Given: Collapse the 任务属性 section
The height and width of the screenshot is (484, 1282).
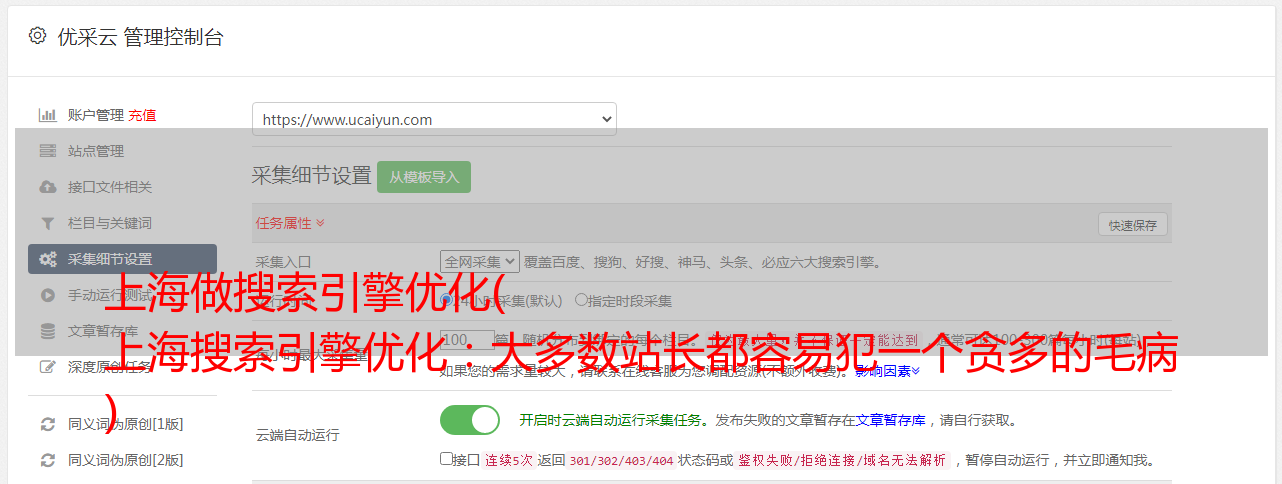Looking at the screenshot, I should pos(290,223).
